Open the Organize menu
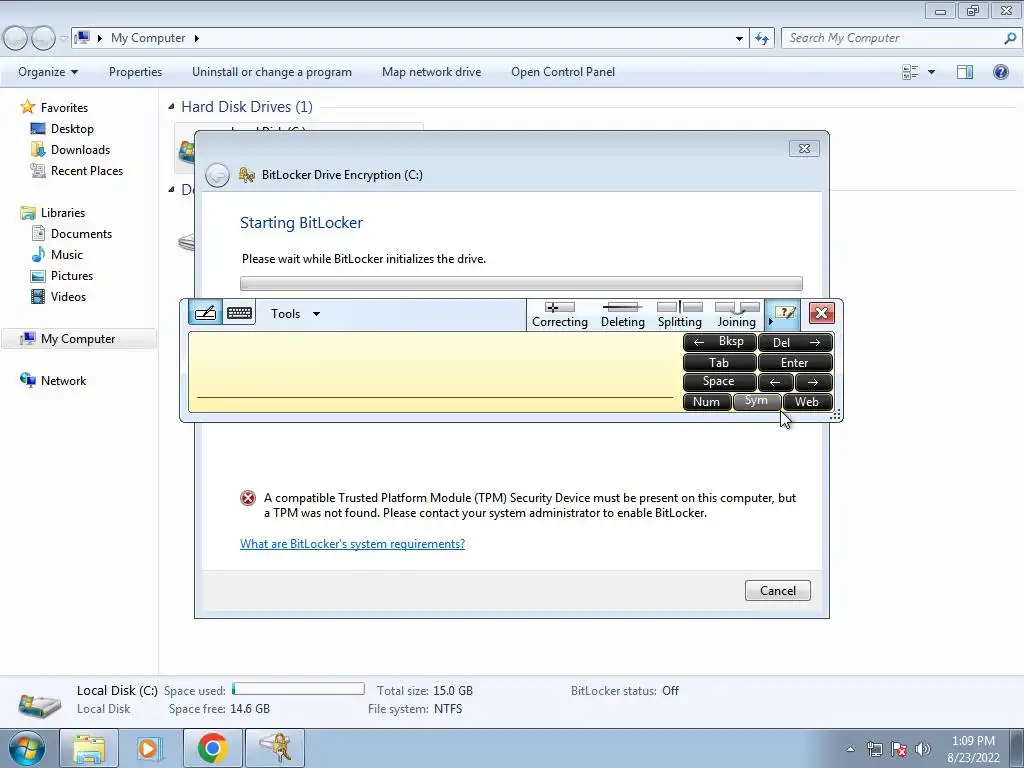This screenshot has height=768, width=1024. 48,72
